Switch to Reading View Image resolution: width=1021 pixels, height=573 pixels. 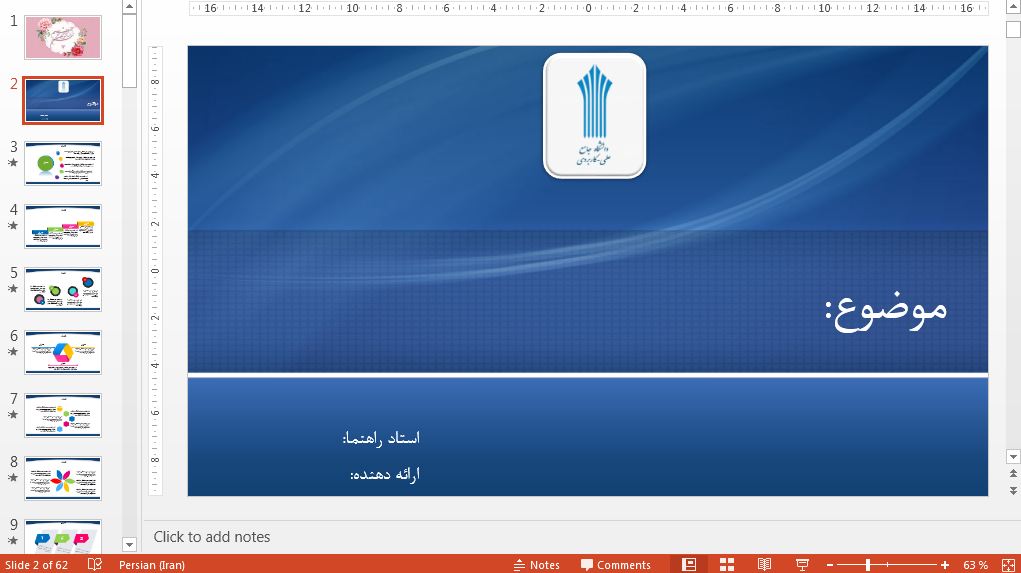pyautogui.click(x=764, y=565)
